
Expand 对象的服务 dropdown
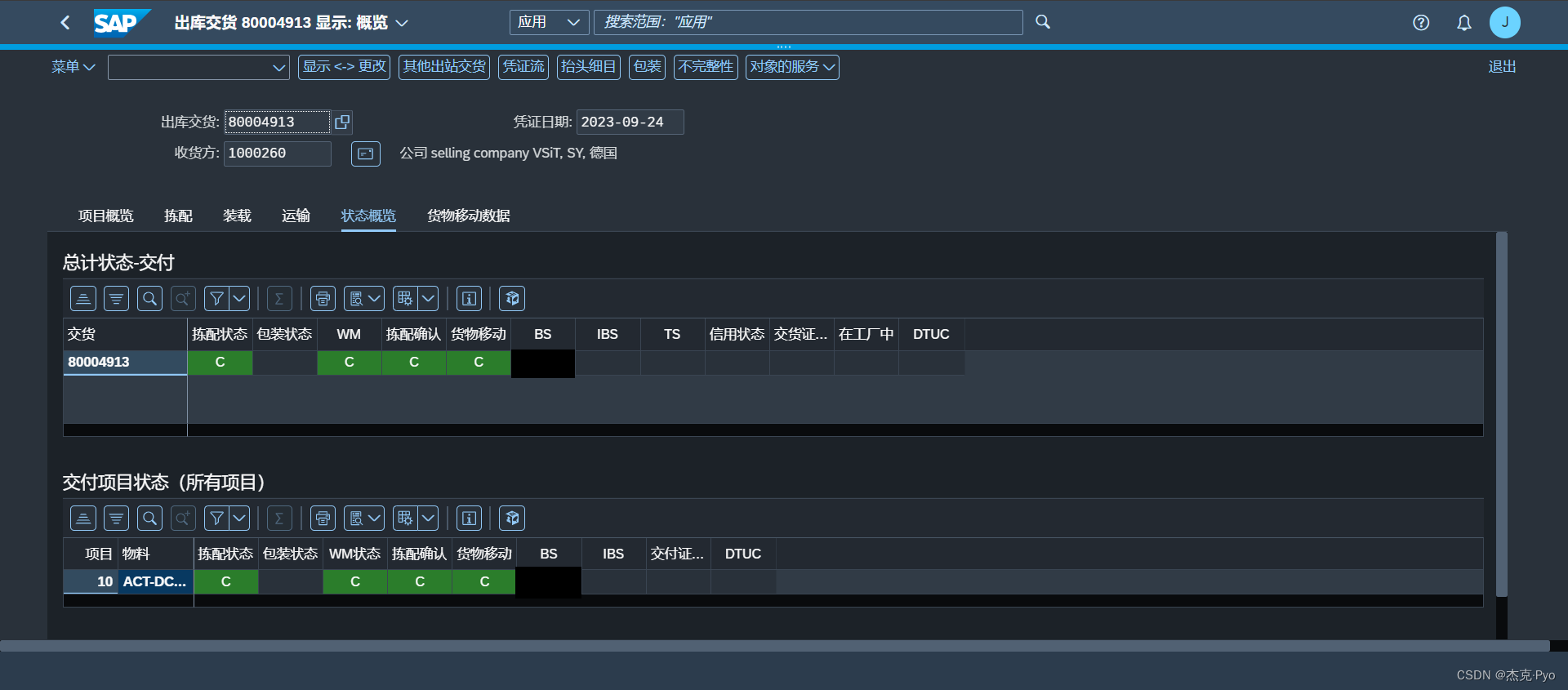click(792, 67)
